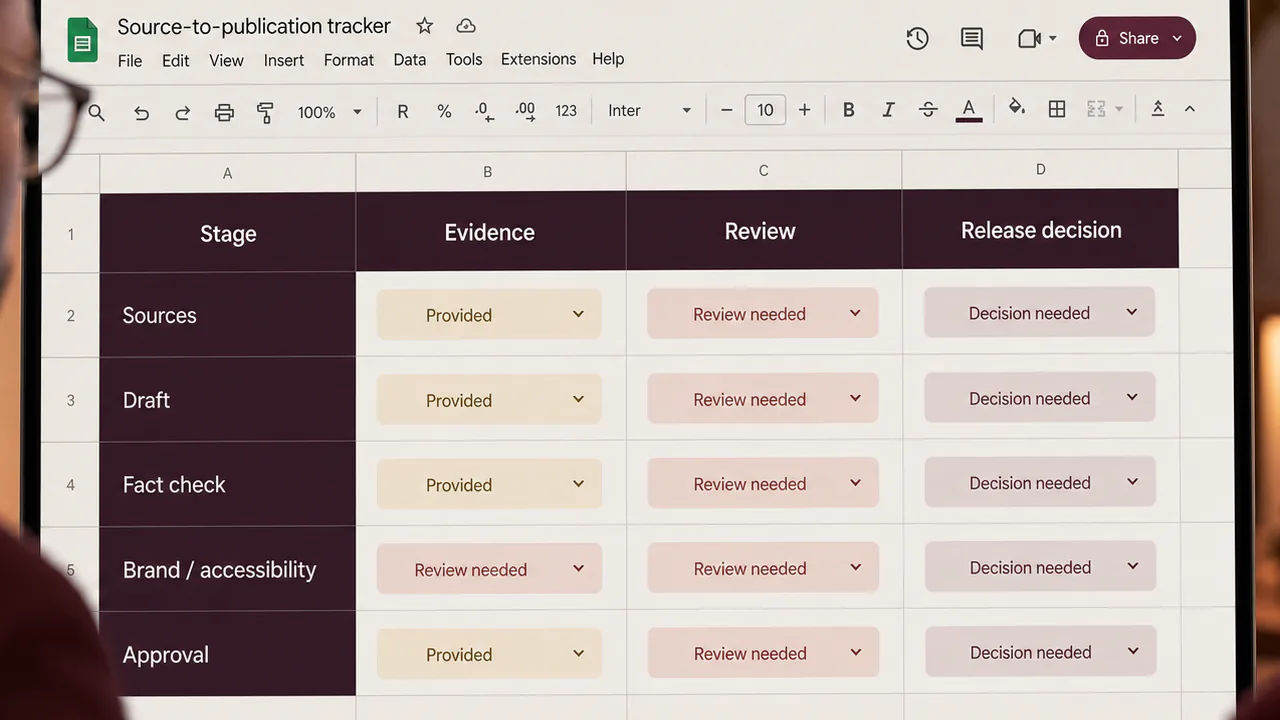
Task: Click the font size field showing 10
Action: point(765,110)
